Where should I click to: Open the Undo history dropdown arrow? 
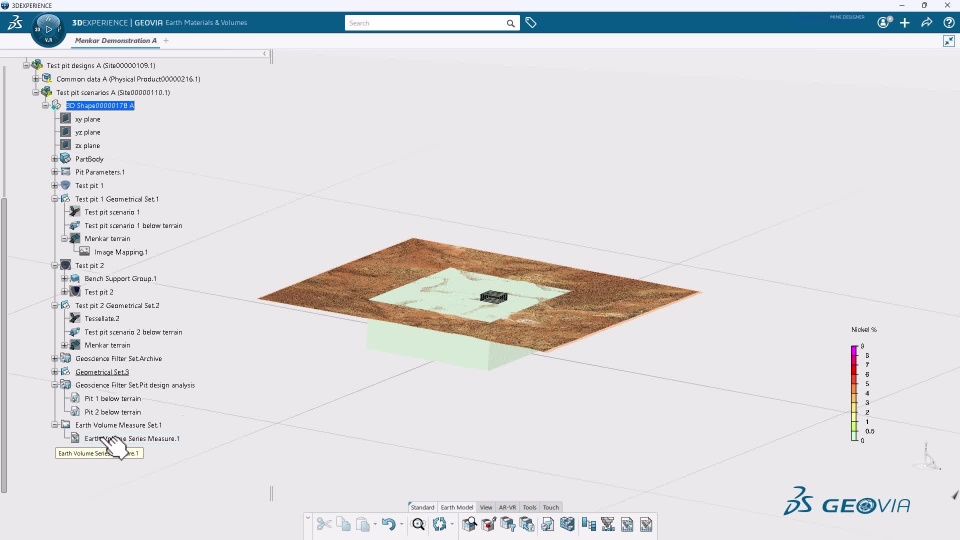(402, 525)
